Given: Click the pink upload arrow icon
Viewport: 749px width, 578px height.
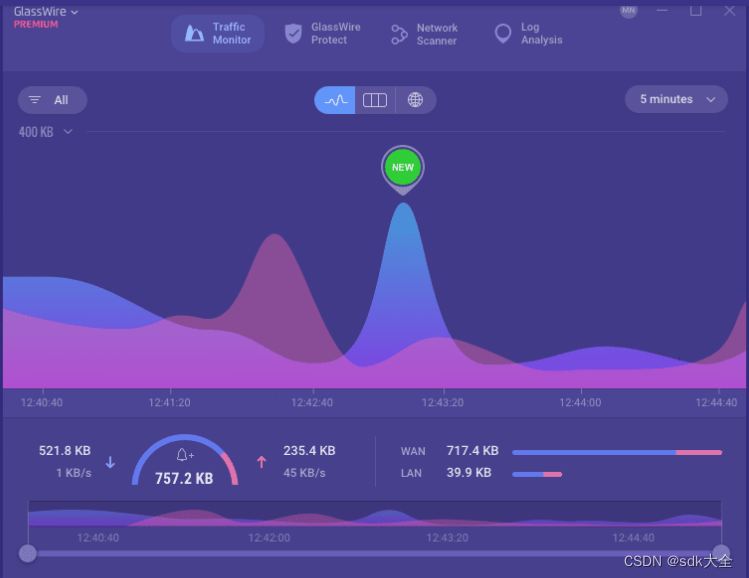Looking at the screenshot, I should pyautogui.click(x=261, y=462).
